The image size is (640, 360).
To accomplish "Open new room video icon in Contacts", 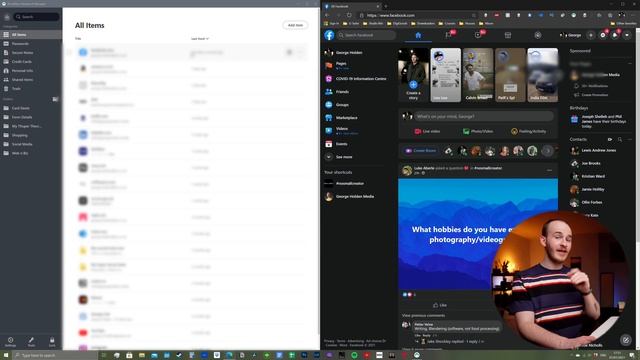I will [x=609, y=140].
